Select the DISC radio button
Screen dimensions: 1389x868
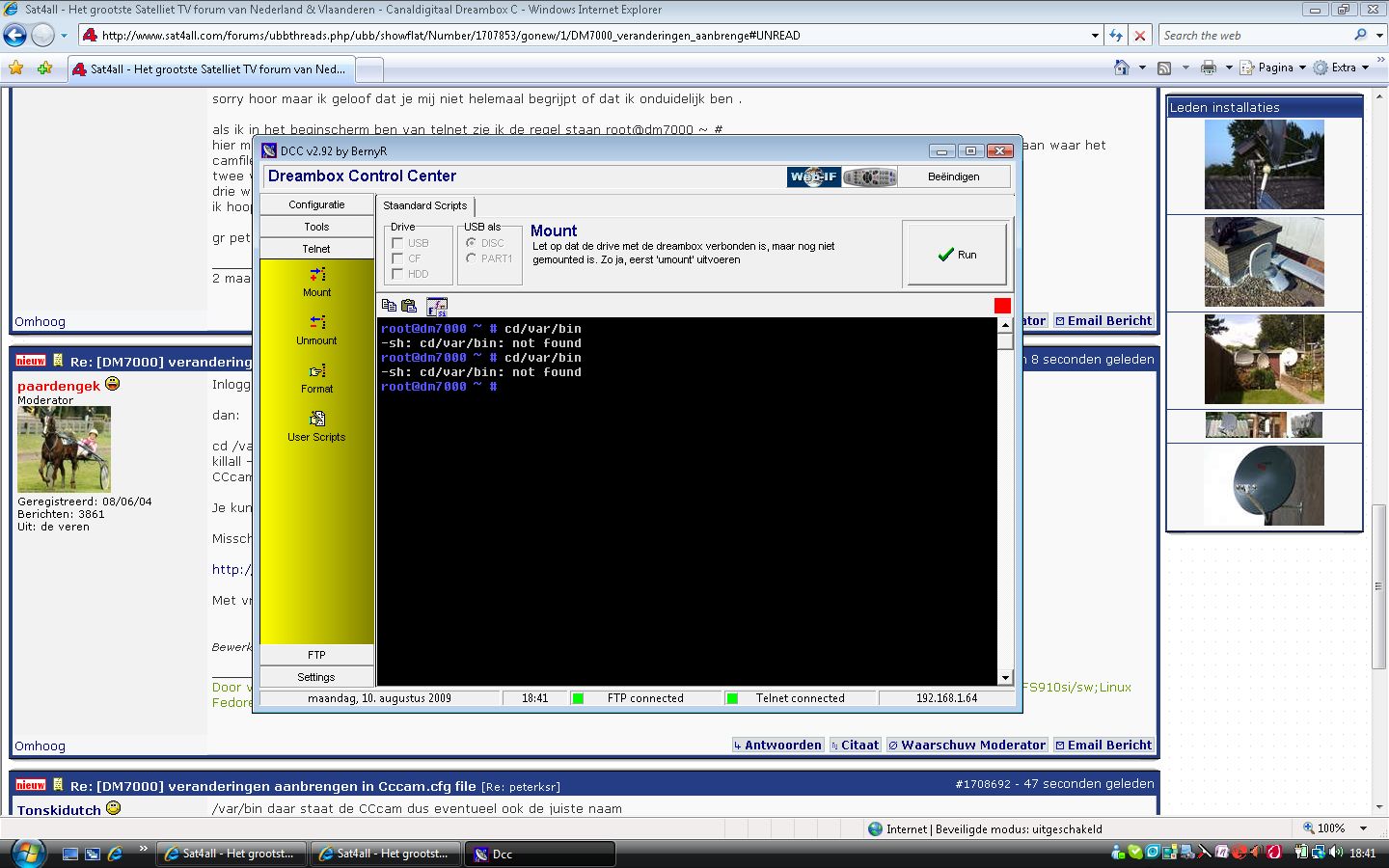[x=471, y=242]
